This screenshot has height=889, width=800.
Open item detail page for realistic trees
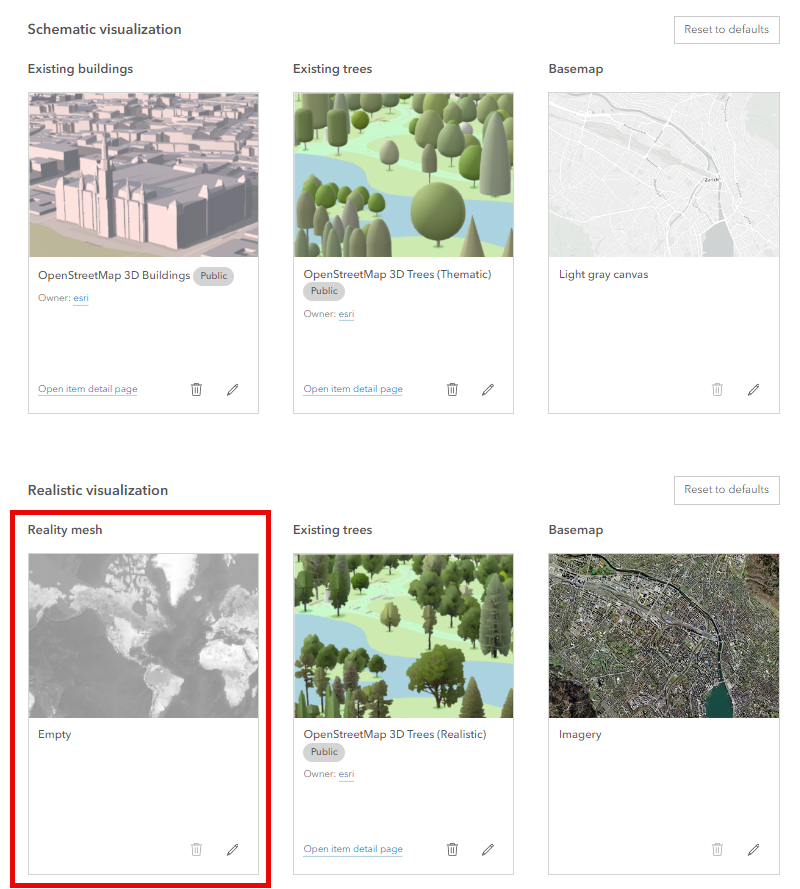(353, 848)
